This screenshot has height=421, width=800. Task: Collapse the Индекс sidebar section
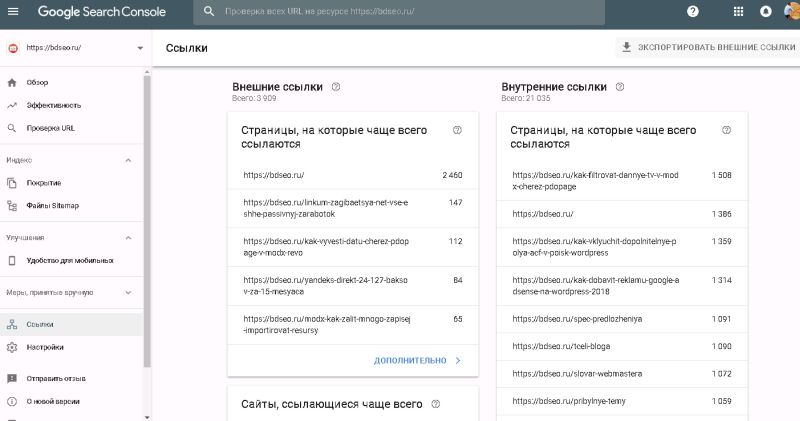pos(129,160)
